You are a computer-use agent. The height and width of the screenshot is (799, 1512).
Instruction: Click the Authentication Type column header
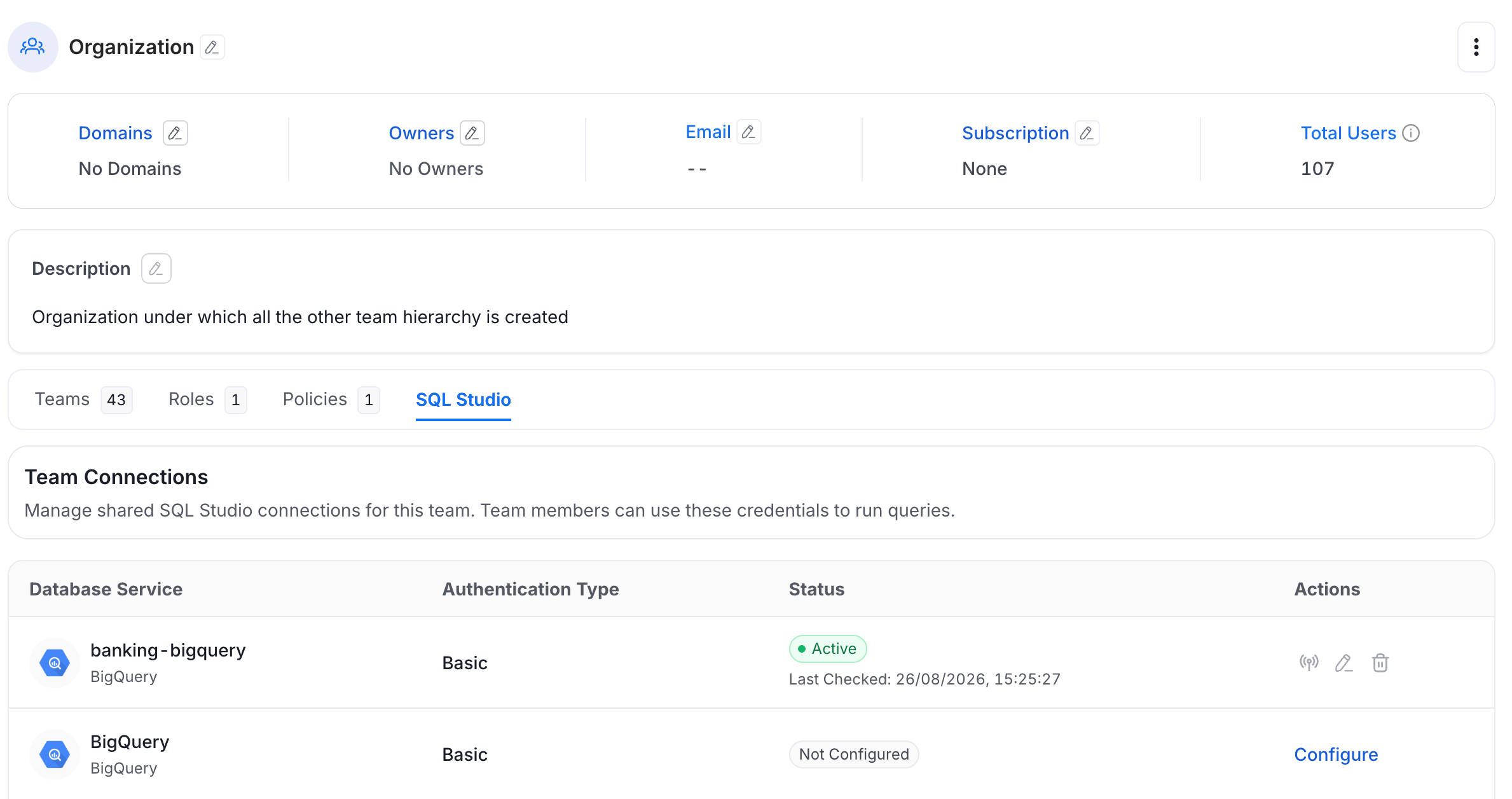coord(531,589)
